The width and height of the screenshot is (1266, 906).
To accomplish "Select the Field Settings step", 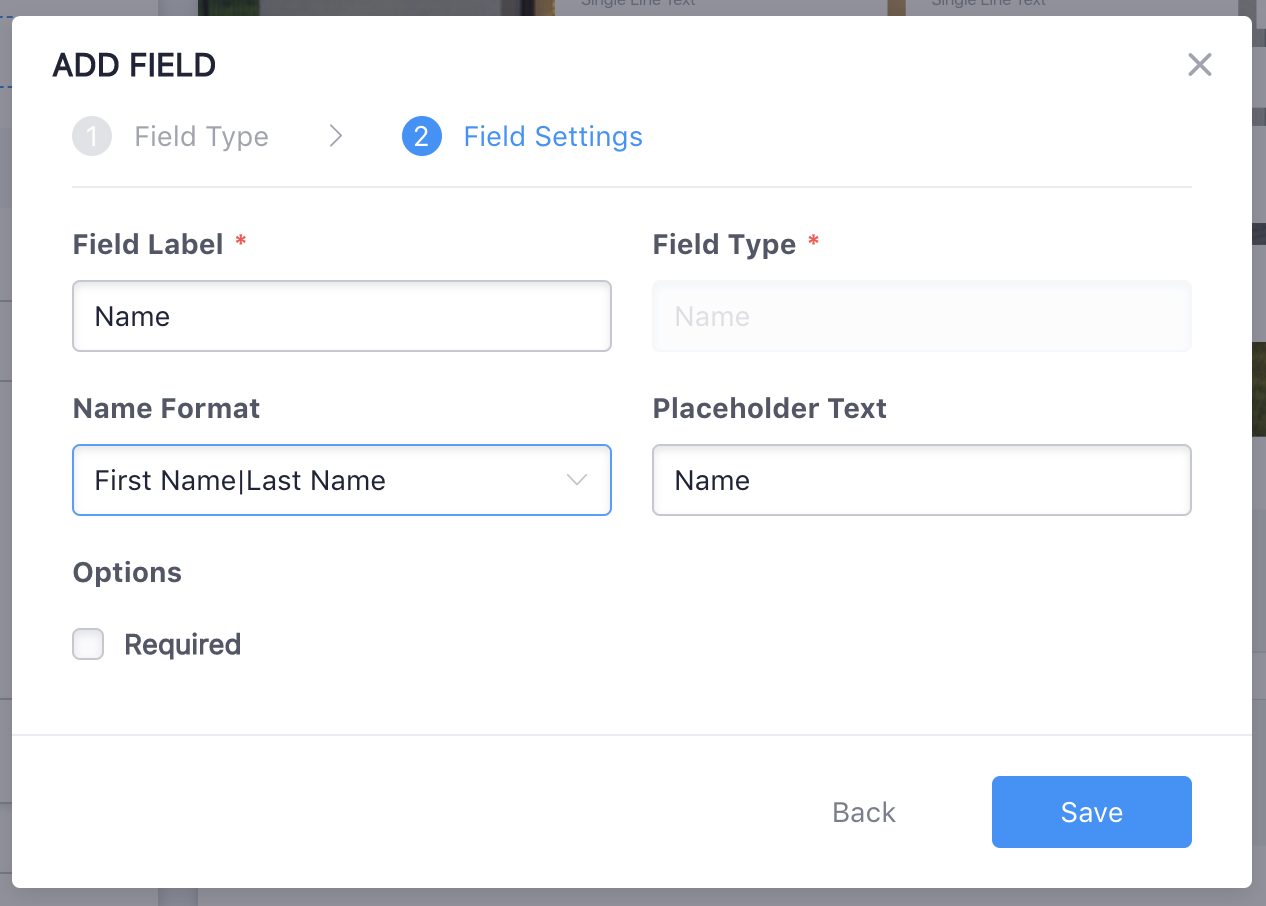I will click(x=553, y=136).
